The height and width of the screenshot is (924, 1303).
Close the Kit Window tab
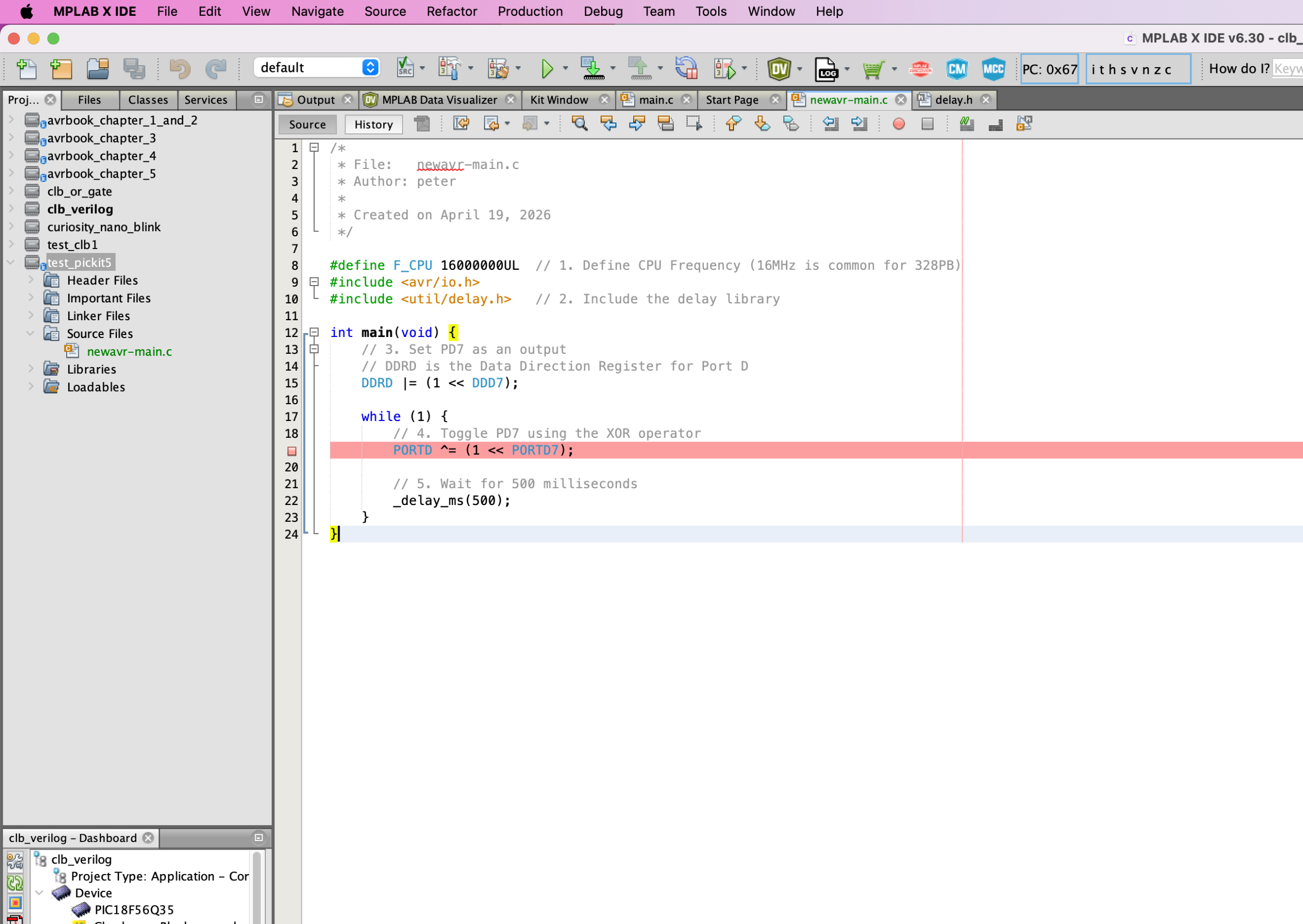click(x=605, y=100)
